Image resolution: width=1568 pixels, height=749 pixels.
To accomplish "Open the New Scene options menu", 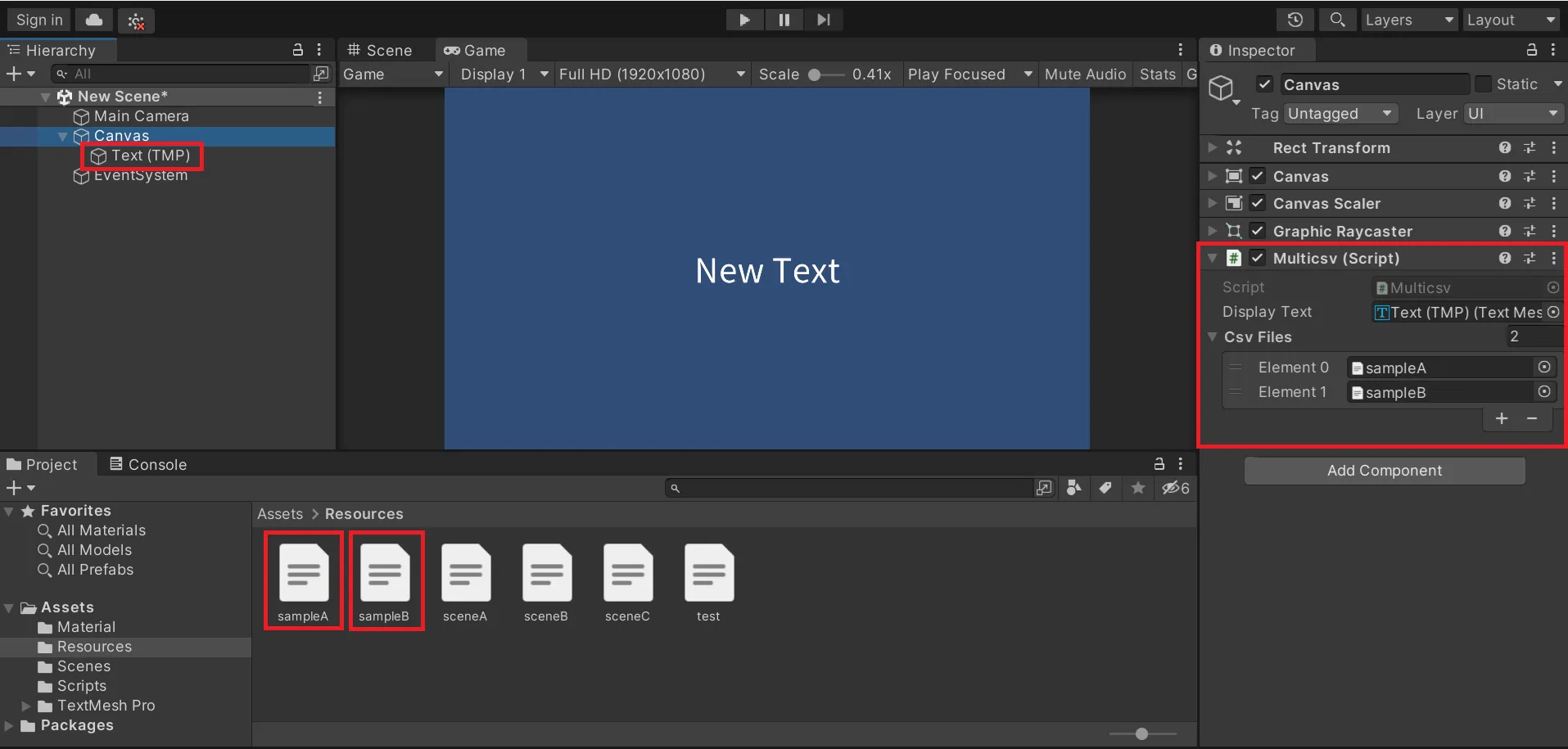I will tap(319, 97).
